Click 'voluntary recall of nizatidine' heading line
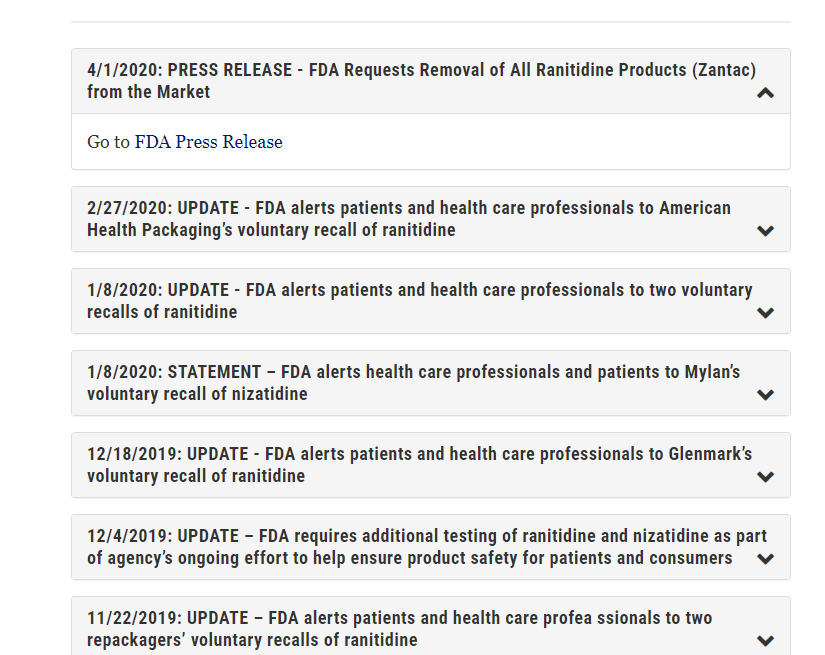 pos(197,394)
